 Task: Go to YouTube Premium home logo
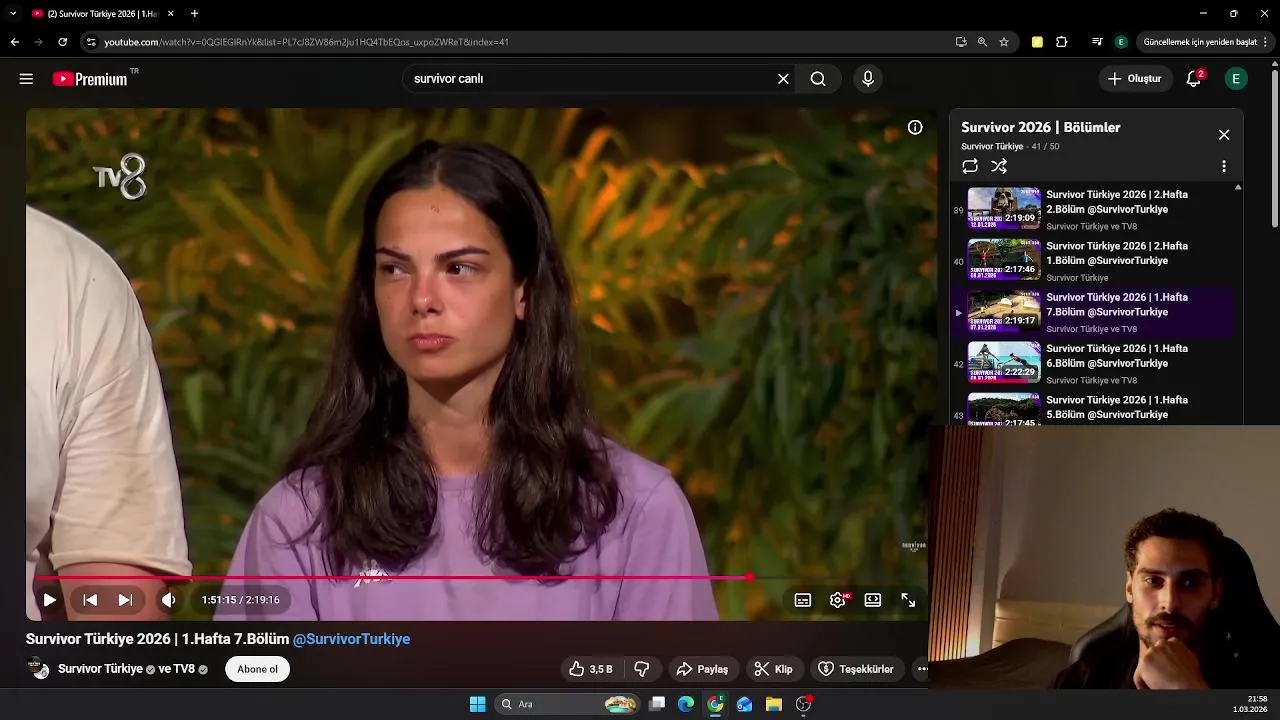click(90, 79)
